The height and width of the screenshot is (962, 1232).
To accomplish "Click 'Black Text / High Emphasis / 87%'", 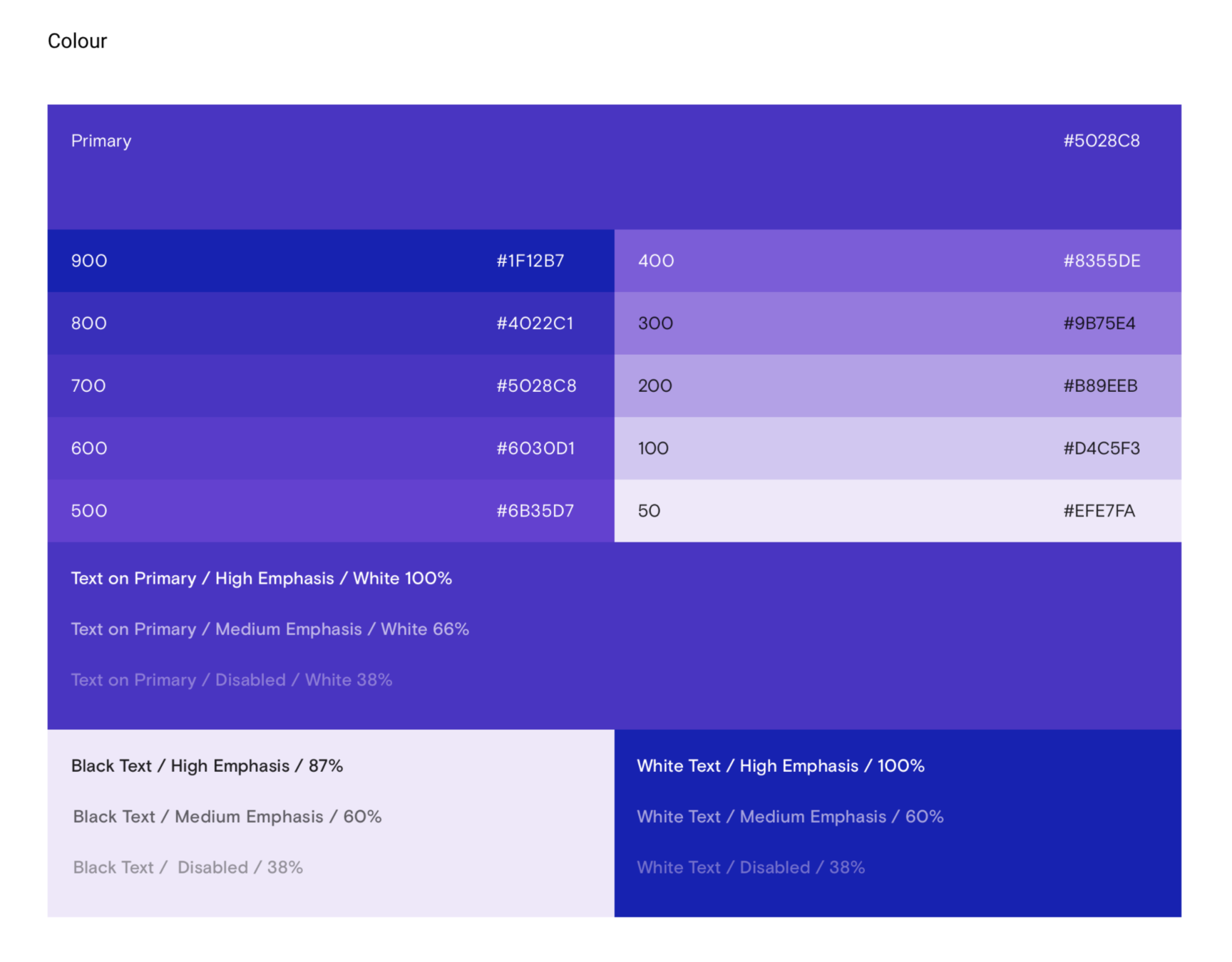I will point(207,766).
